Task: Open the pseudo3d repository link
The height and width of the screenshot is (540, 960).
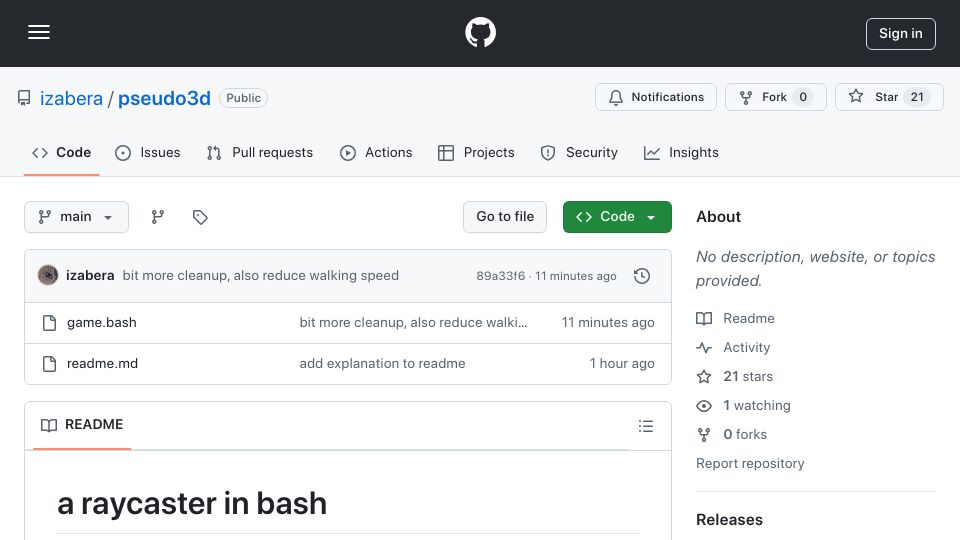Action: [164, 98]
